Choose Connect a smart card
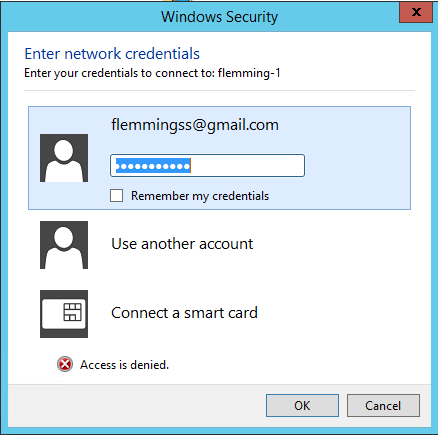This screenshot has width=438, height=435. pos(184,313)
